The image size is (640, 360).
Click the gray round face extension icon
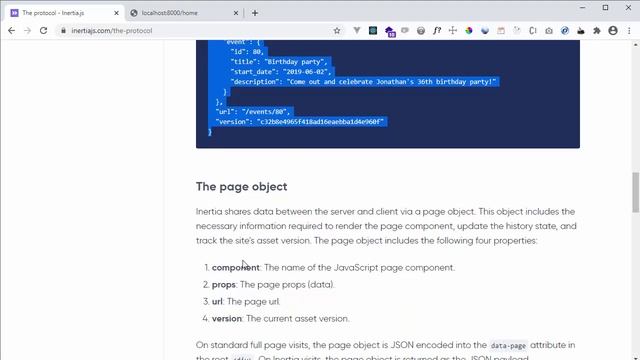click(421, 31)
